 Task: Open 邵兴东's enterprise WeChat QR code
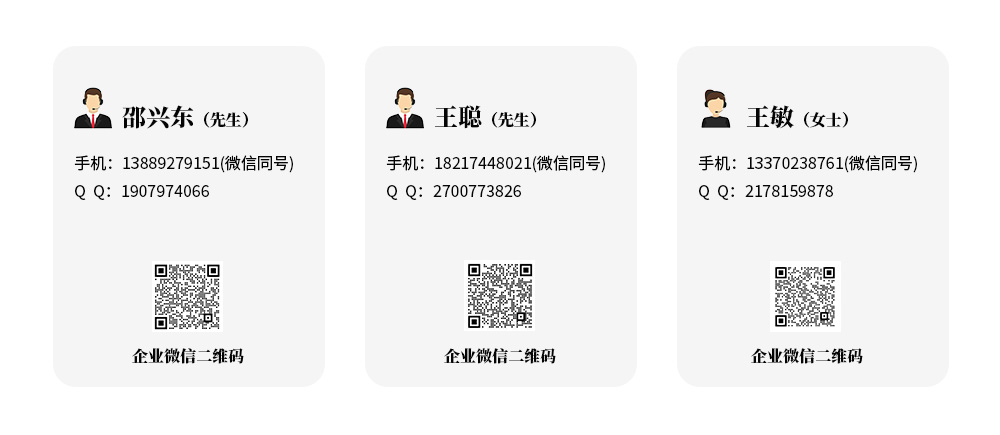188,297
